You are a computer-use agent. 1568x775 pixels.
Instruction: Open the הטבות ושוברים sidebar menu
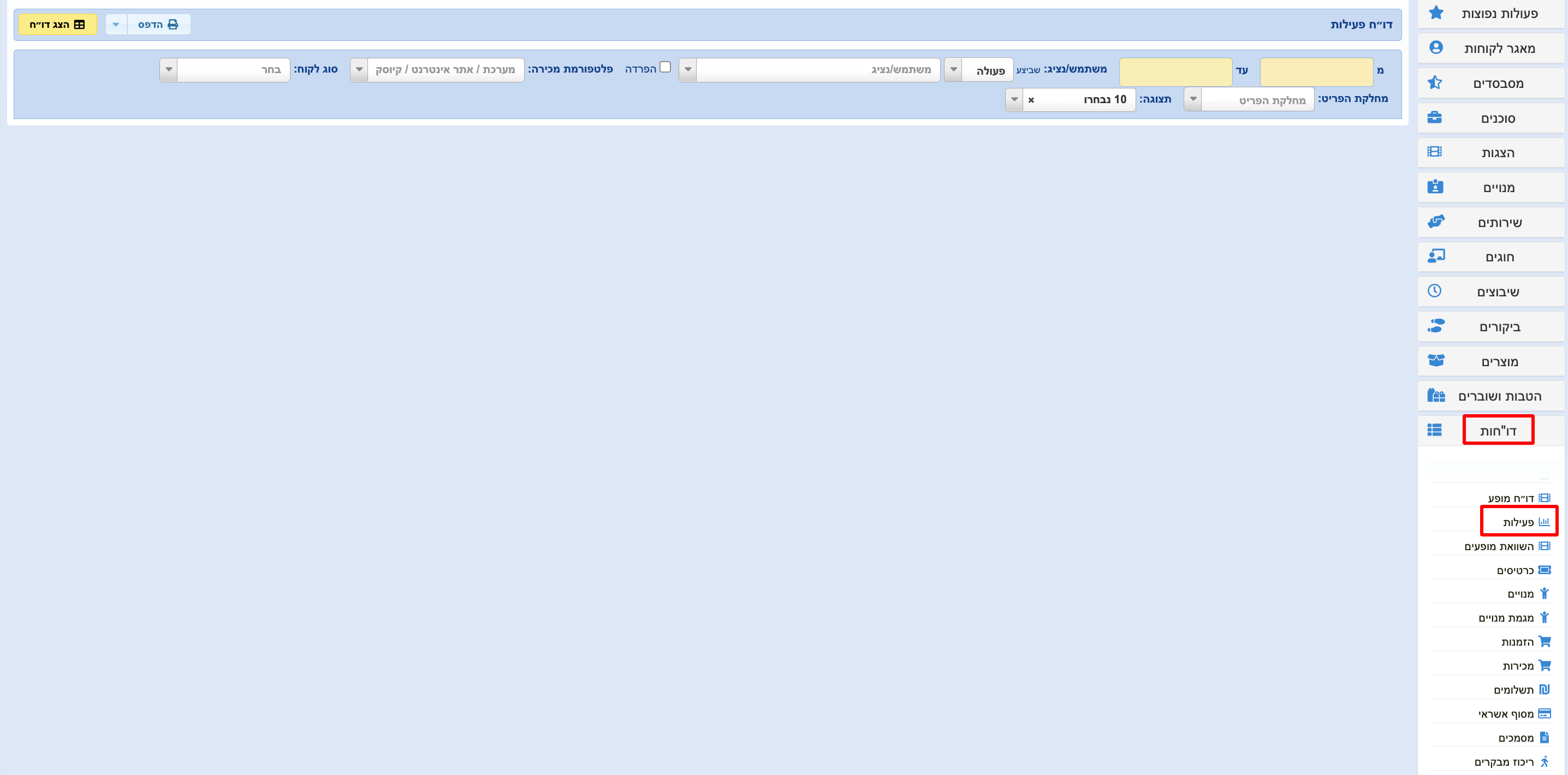coord(1492,395)
